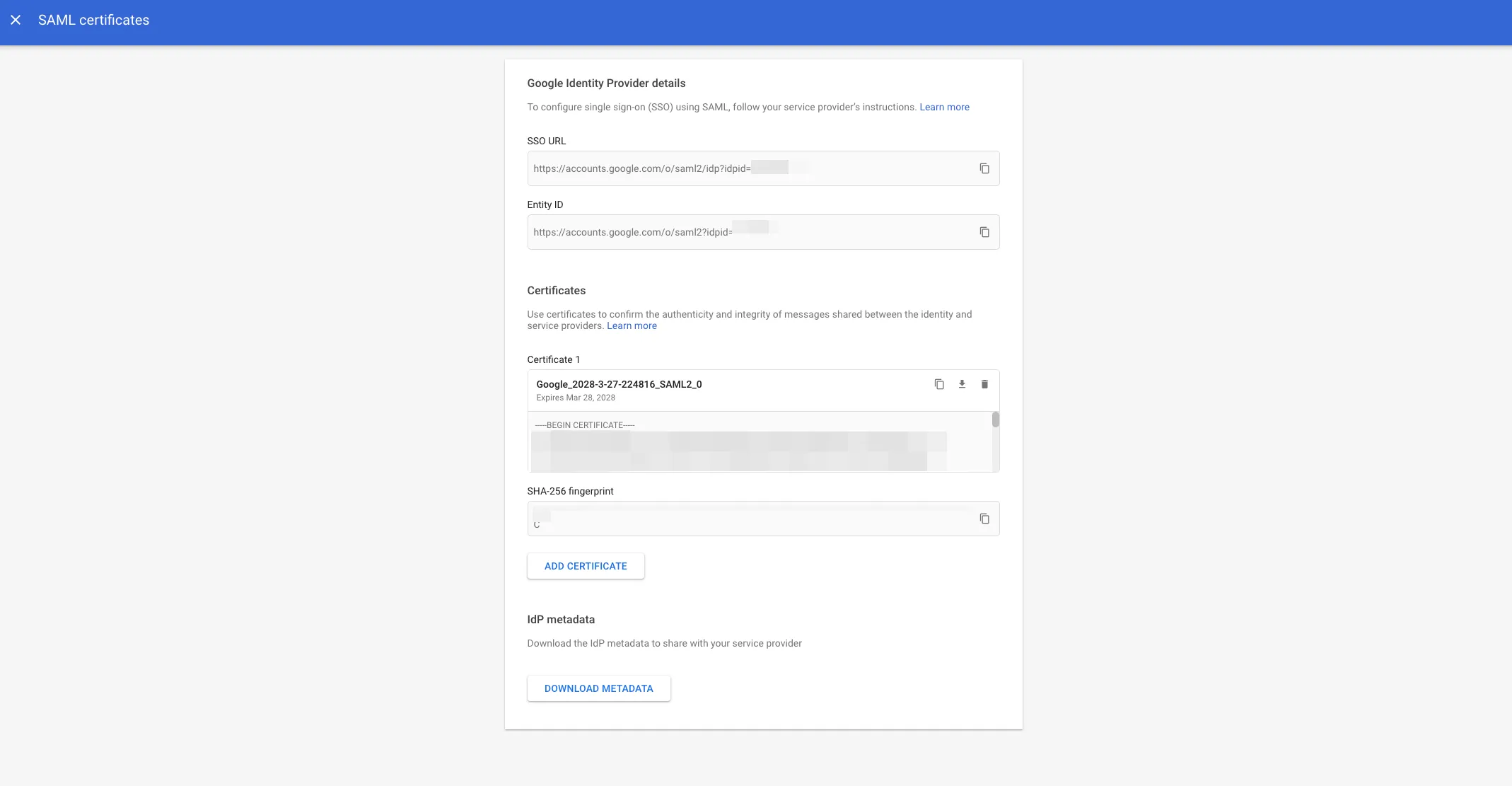Image resolution: width=1512 pixels, height=786 pixels.
Task: Click the DOWNLOAD METADATA button
Action: point(598,688)
